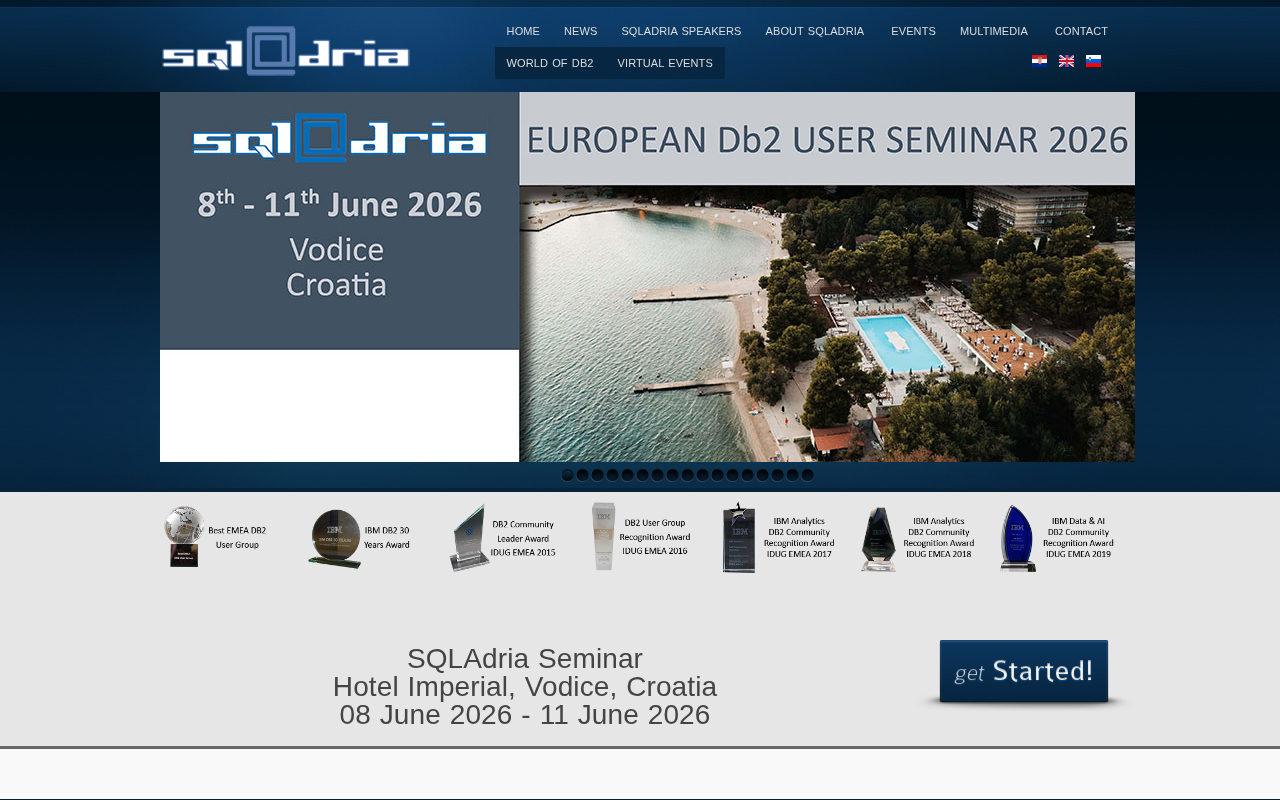Image resolution: width=1280 pixels, height=800 pixels.
Task: View DB2 User Group Recognition Award 2016
Action: (640, 537)
